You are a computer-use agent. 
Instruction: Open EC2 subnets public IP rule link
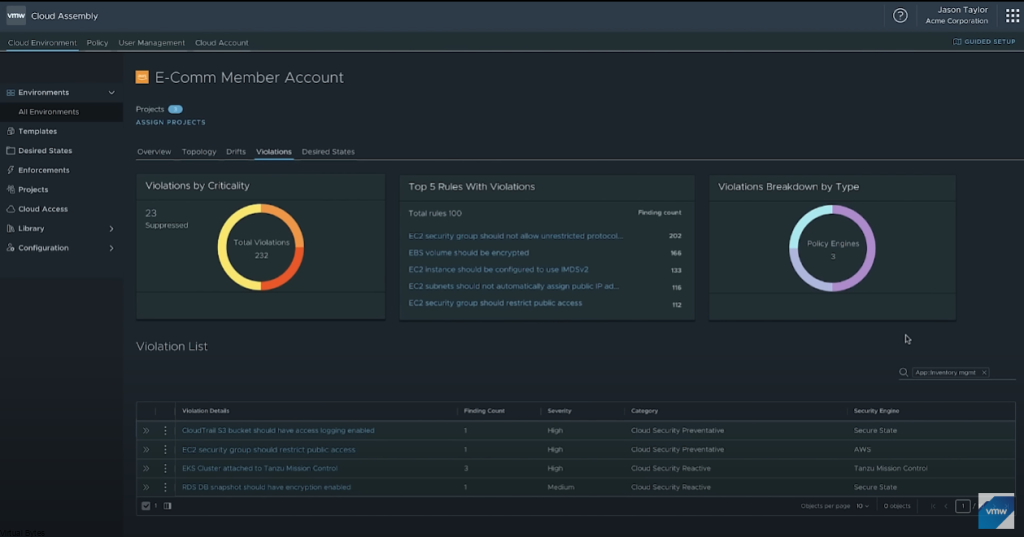513,286
